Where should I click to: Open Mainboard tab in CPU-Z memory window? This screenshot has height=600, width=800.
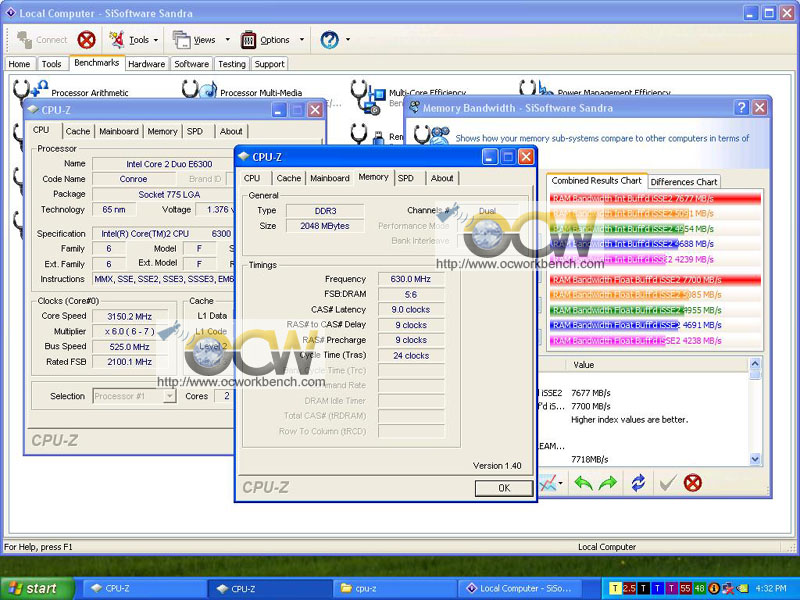click(x=330, y=178)
